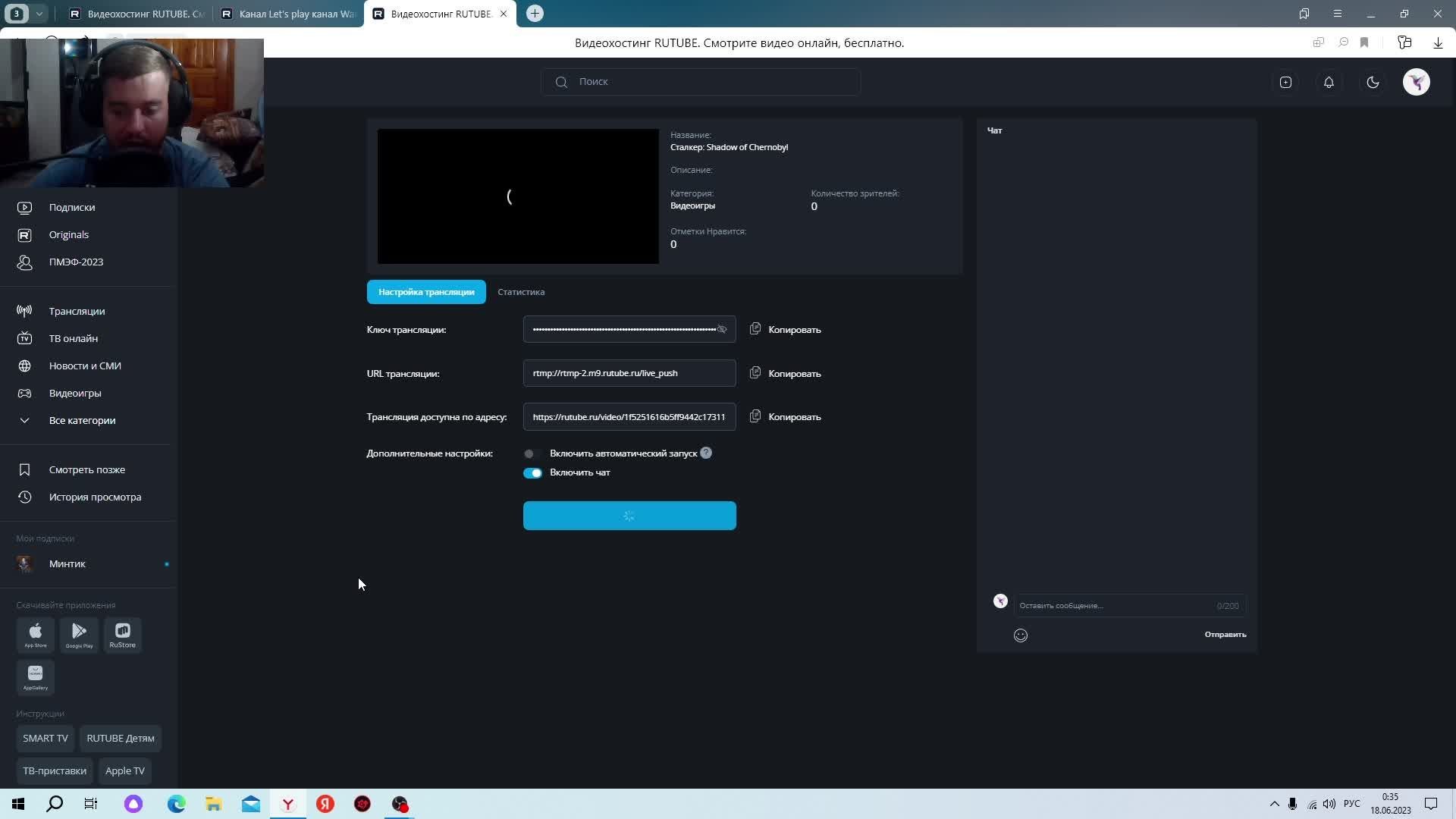Switch to Статистика tab
1456x819 pixels.
521,292
